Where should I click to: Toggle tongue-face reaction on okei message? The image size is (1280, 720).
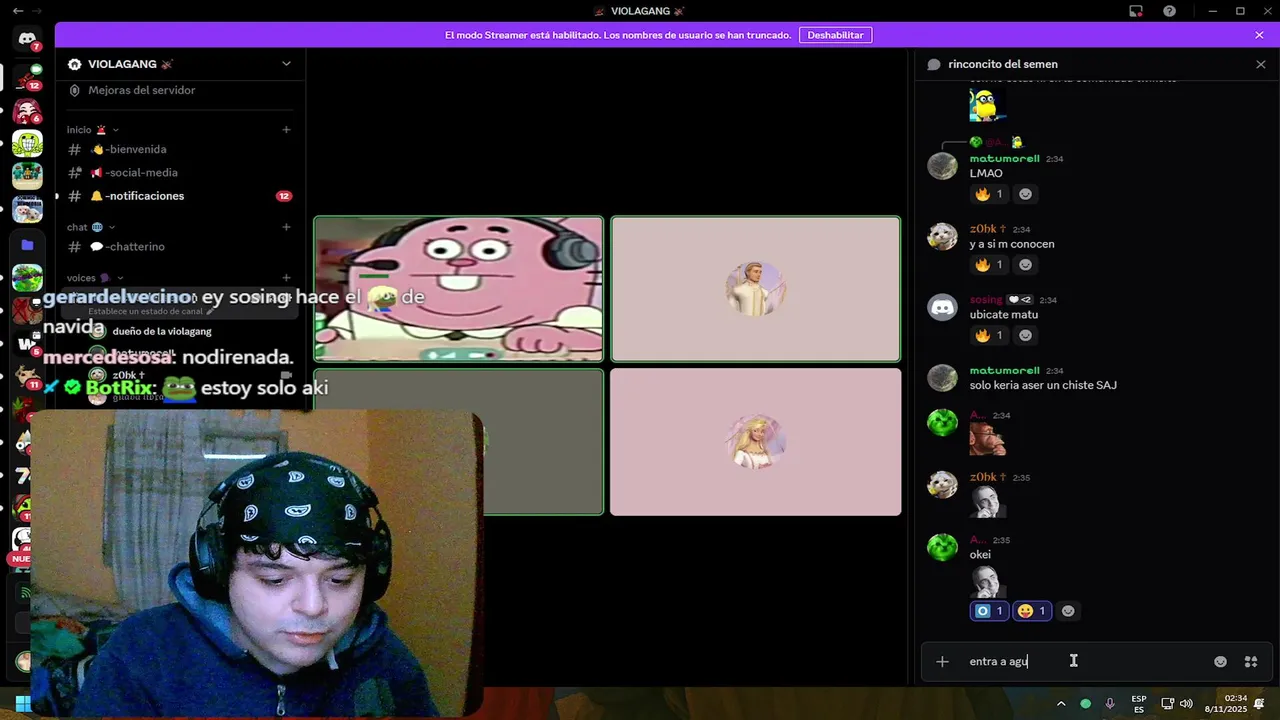[x=1032, y=611]
